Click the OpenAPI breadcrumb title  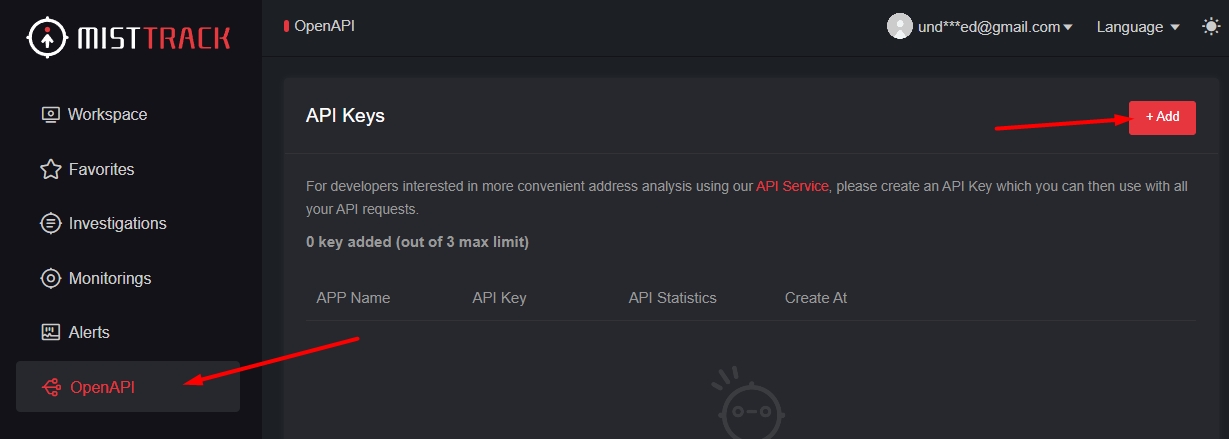(x=324, y=26)
